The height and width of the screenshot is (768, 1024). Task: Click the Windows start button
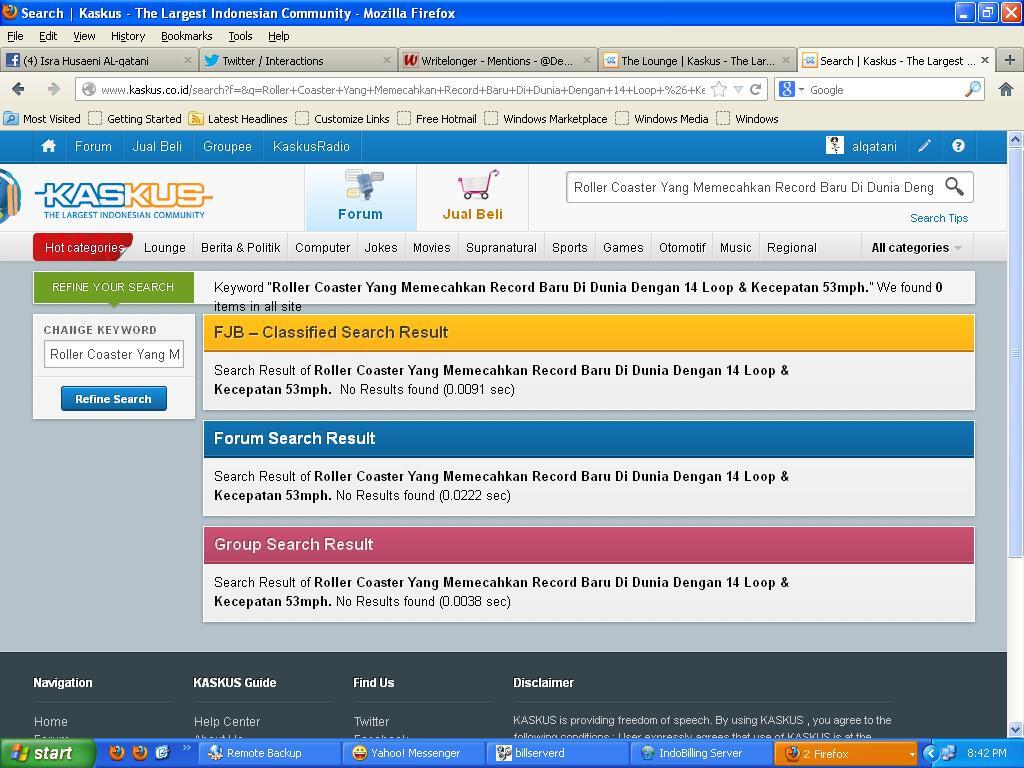[x=46, y=753]
